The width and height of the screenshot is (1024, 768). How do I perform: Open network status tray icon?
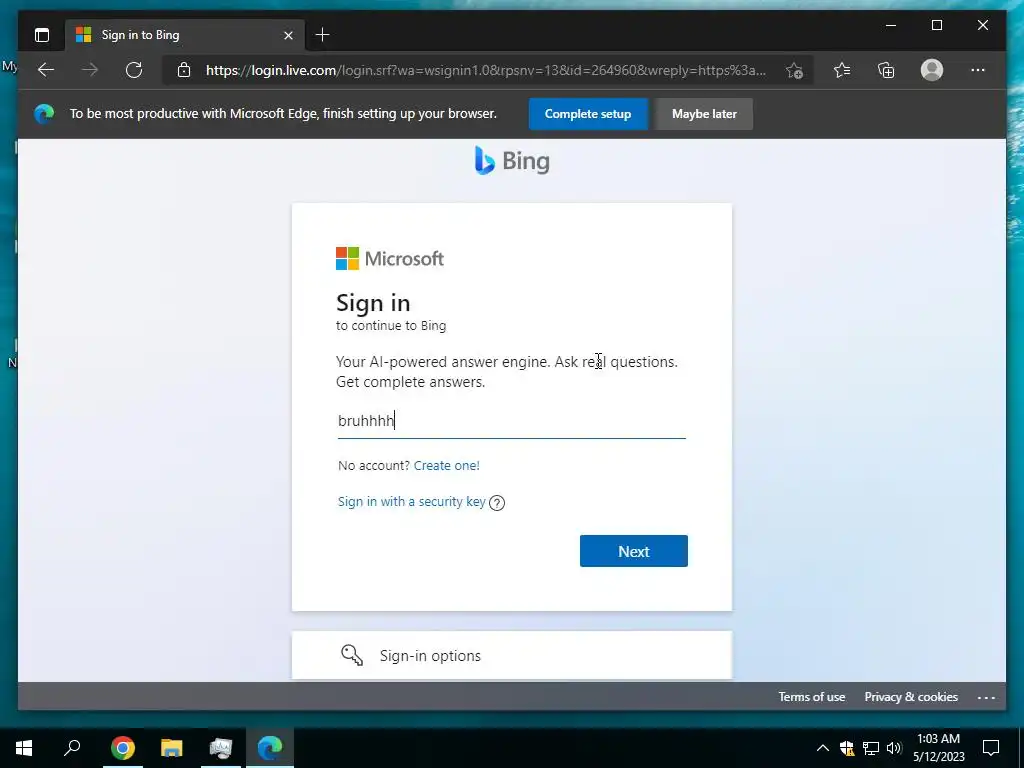[871, 748]
